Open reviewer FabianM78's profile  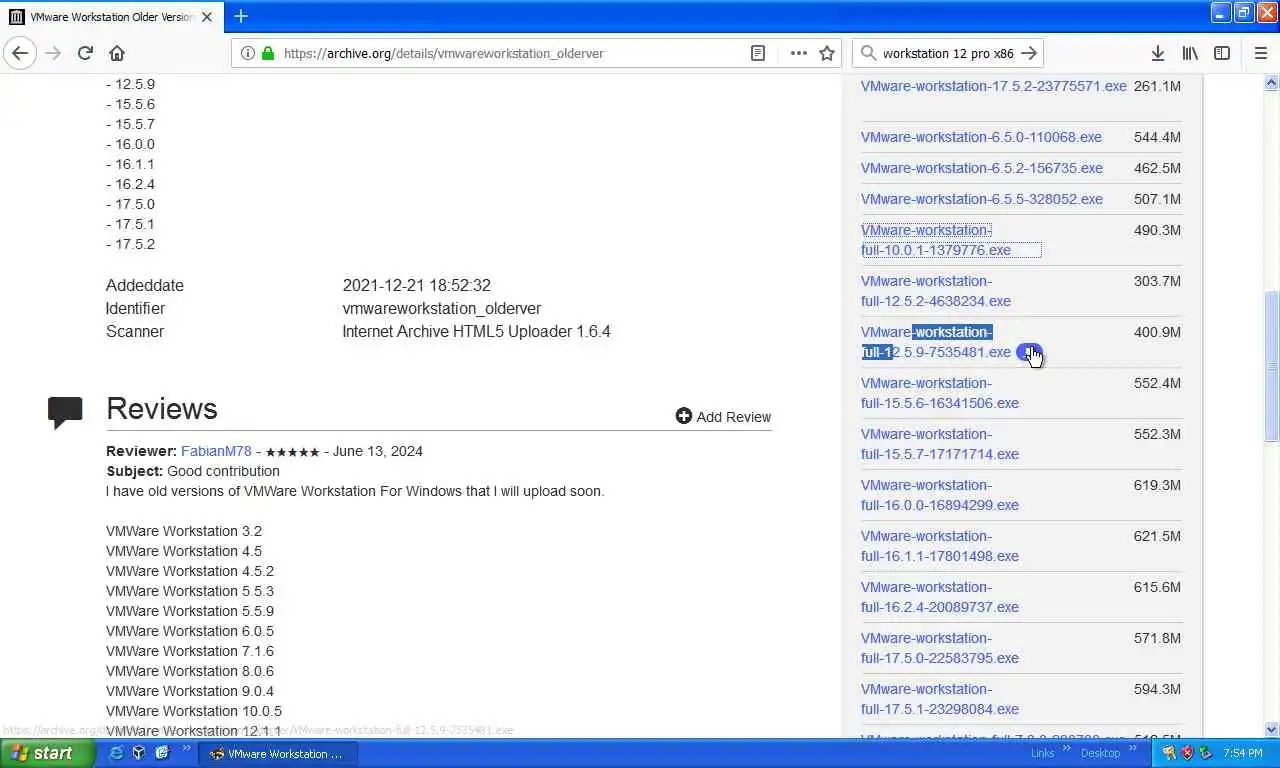pos(216,451)
